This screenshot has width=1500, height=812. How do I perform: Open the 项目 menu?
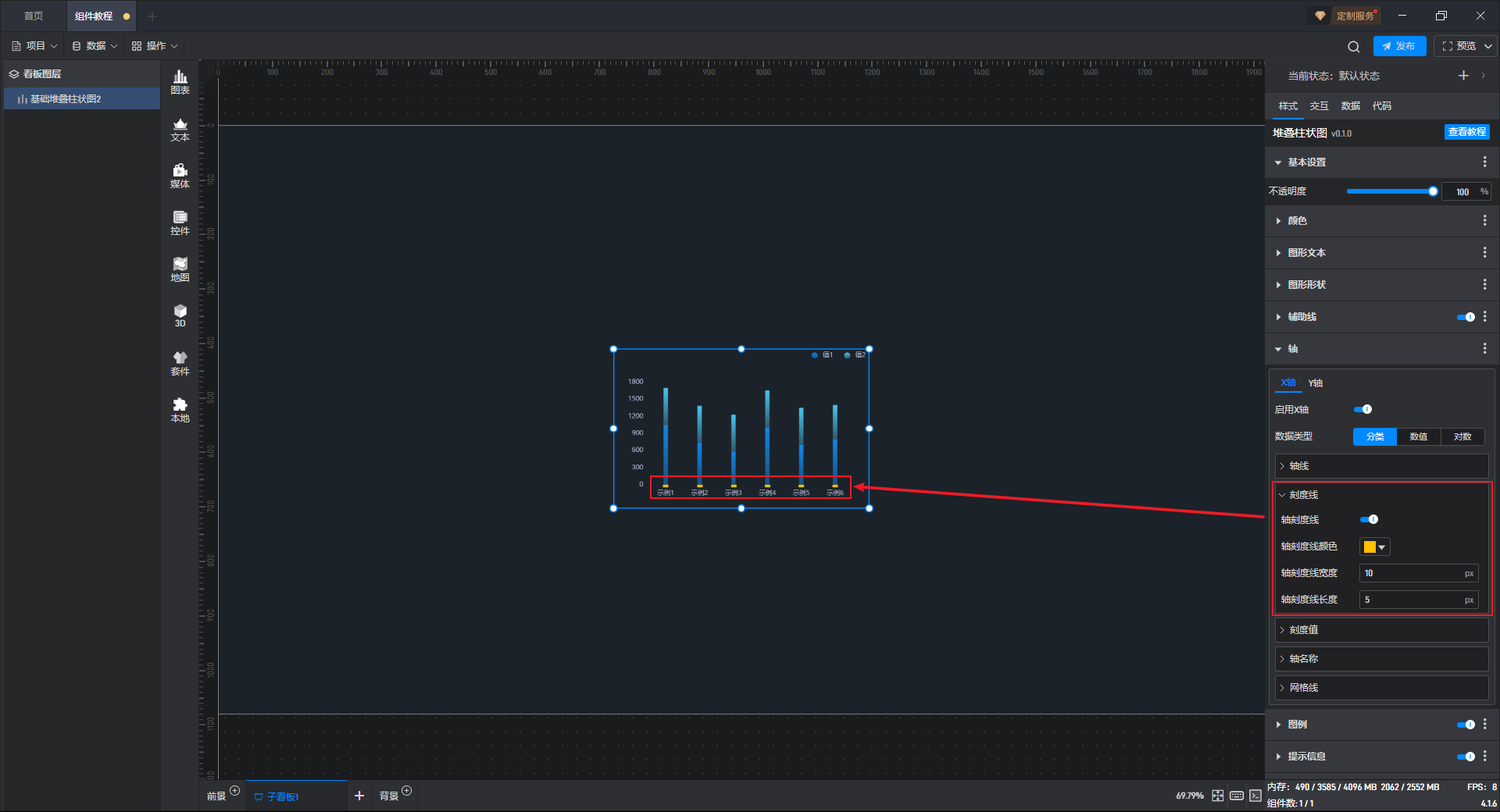(34, 46)
